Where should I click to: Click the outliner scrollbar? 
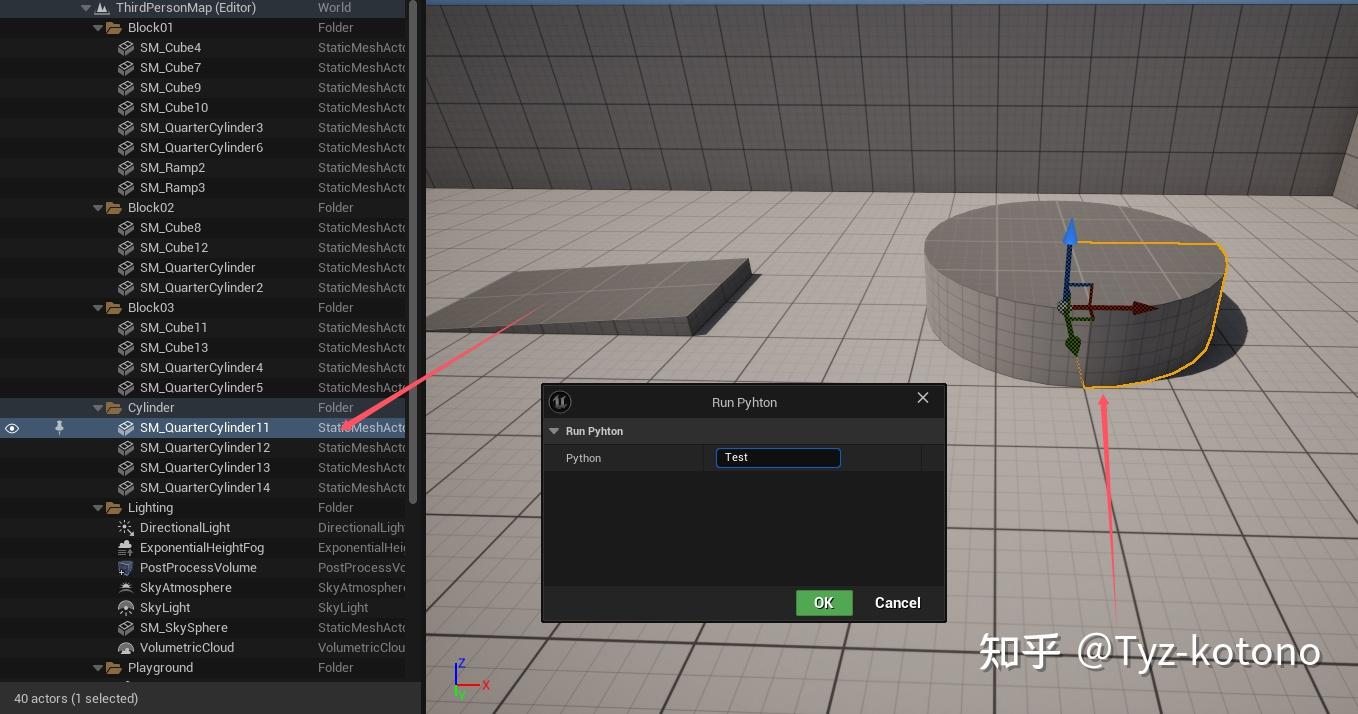coord(411,250)
